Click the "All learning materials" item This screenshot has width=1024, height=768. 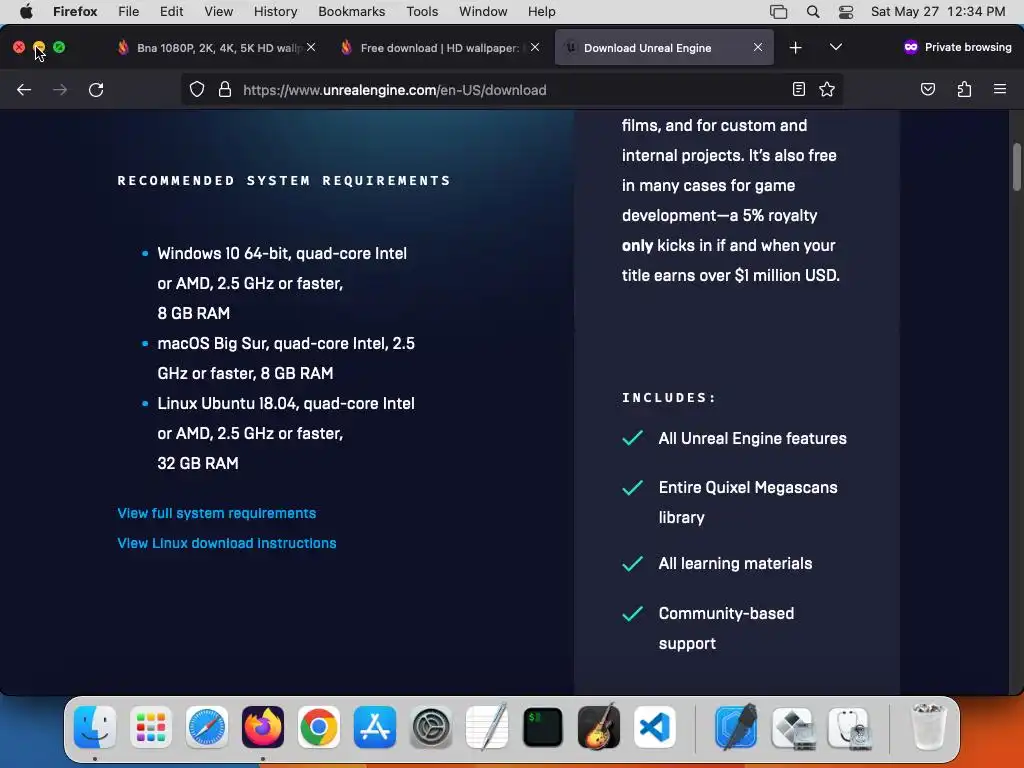point(735,564)
